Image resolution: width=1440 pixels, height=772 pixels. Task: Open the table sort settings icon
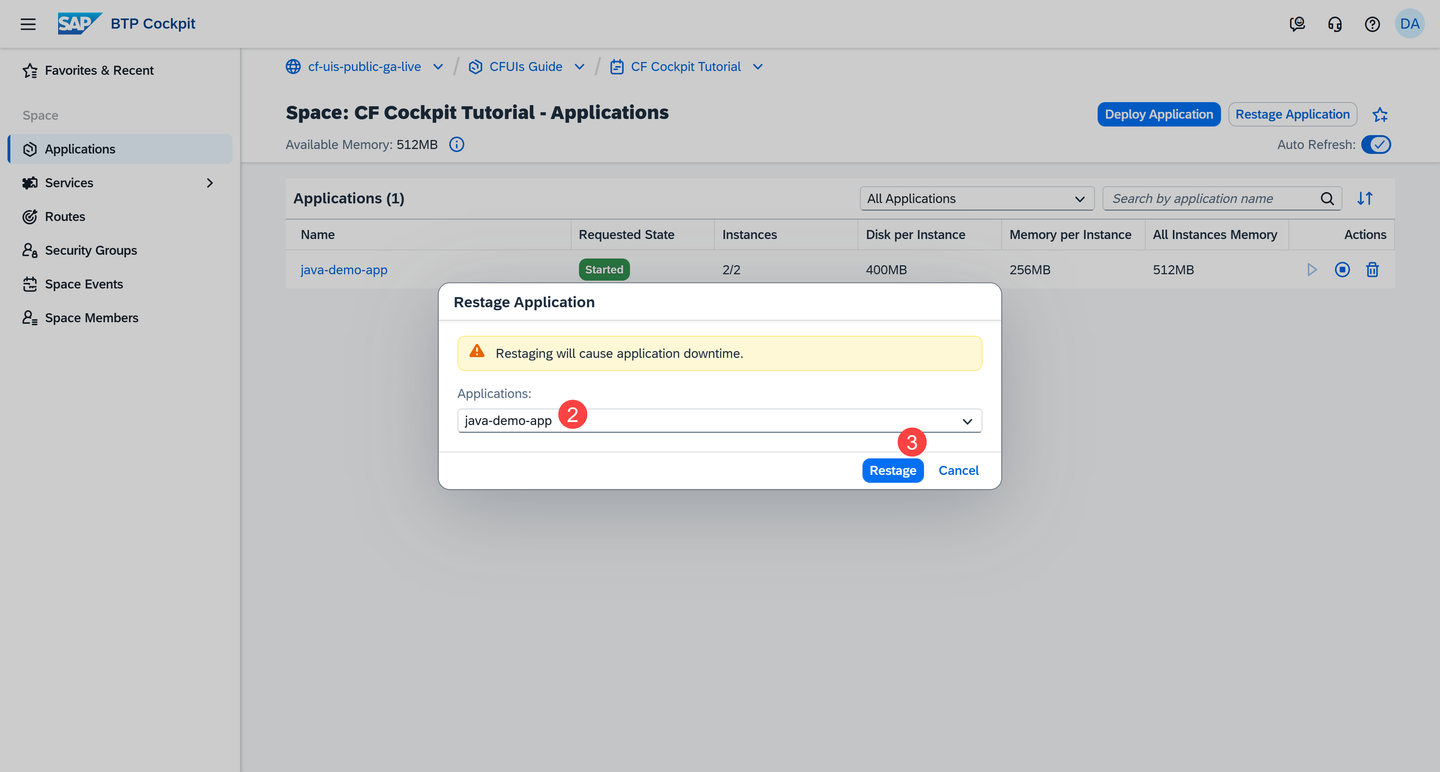tap(1365, 199)
